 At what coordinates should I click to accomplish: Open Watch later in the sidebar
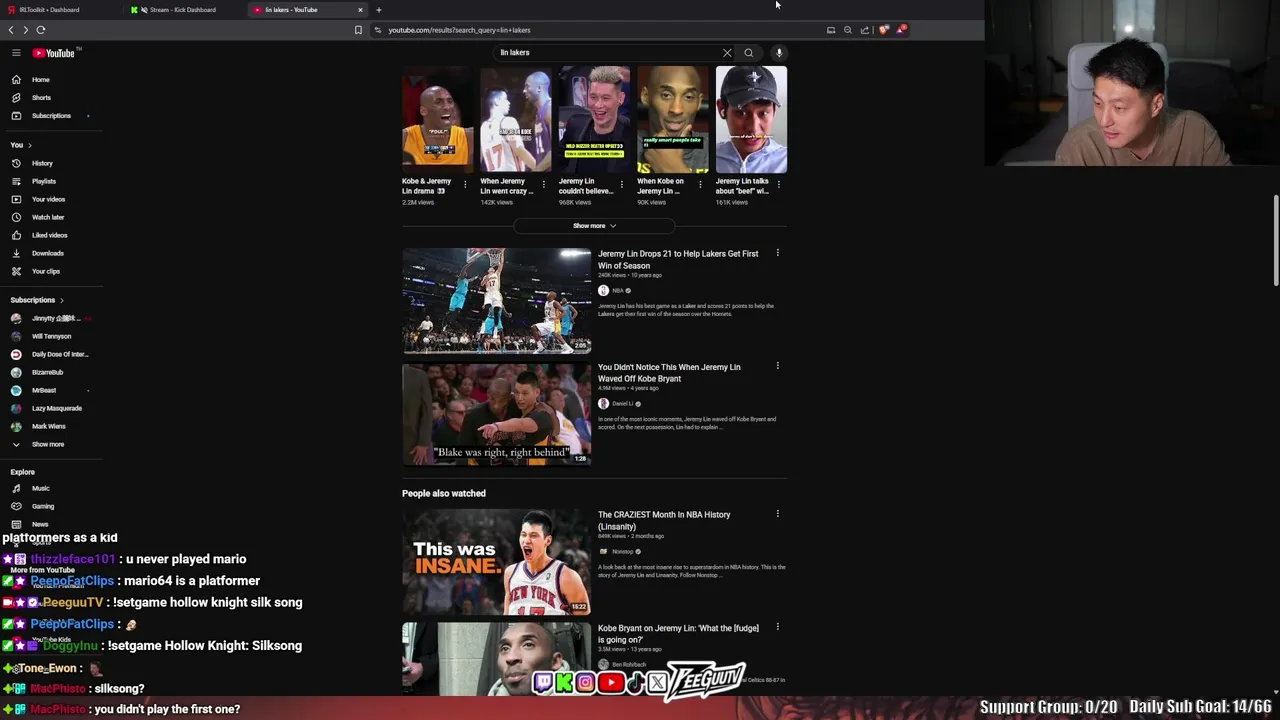(x=50, y=217)
